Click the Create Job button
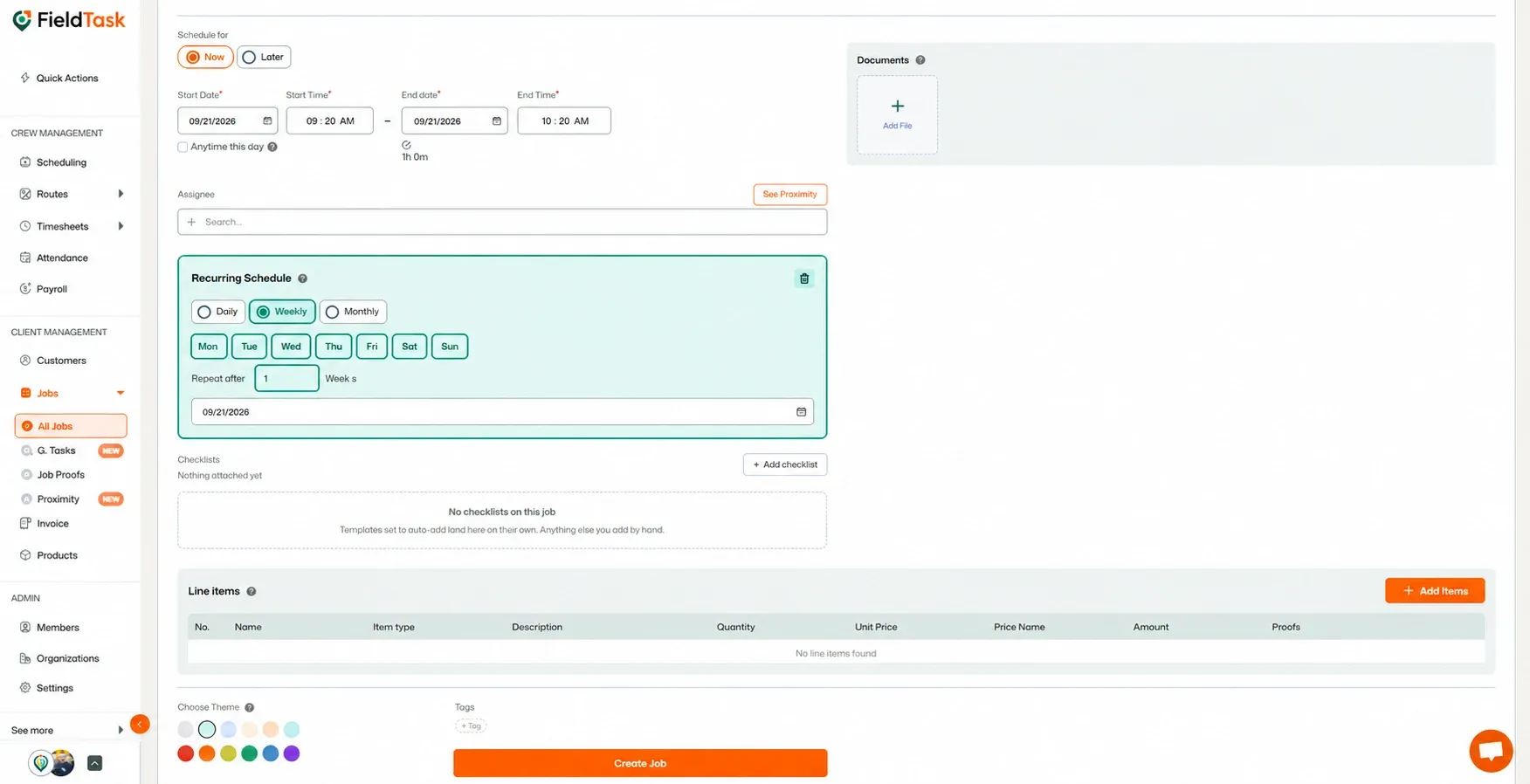The image size is (1530, 784). 640,763
